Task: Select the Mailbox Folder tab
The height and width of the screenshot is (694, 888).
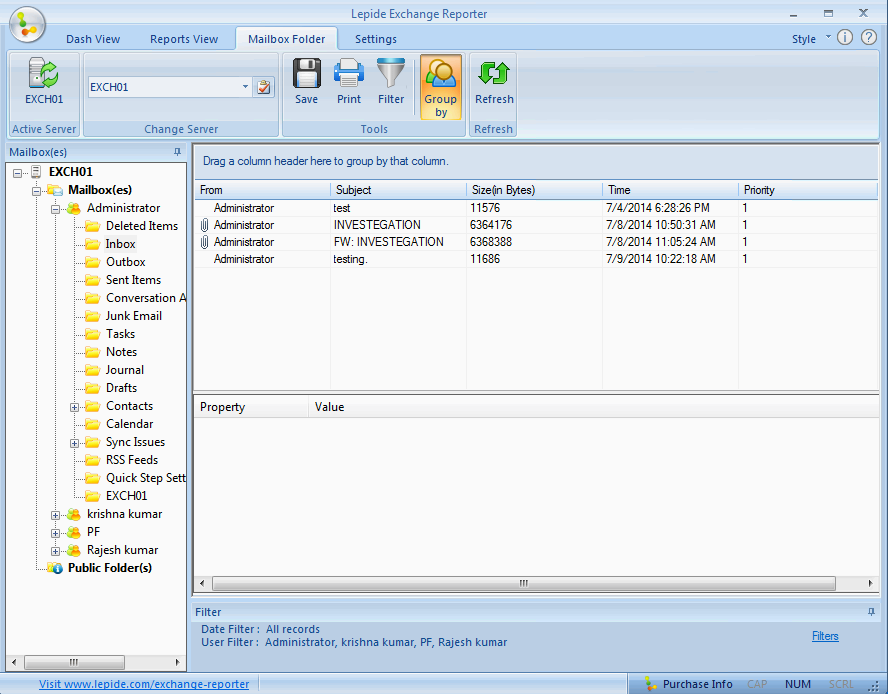Action: pyautogui.click(x=287, y=39)
